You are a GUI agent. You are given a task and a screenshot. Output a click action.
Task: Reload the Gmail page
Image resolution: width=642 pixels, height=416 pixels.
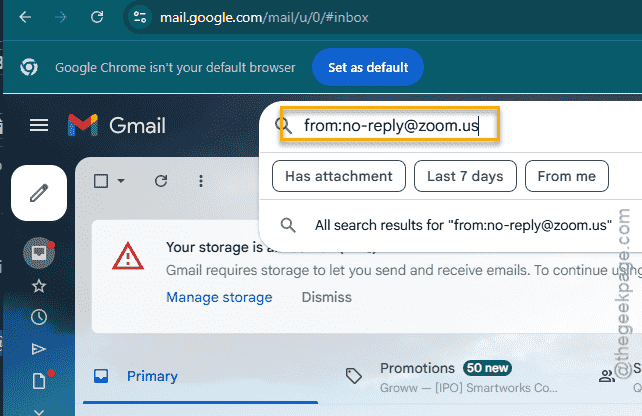pyautogui.click(x=97, y=17)
